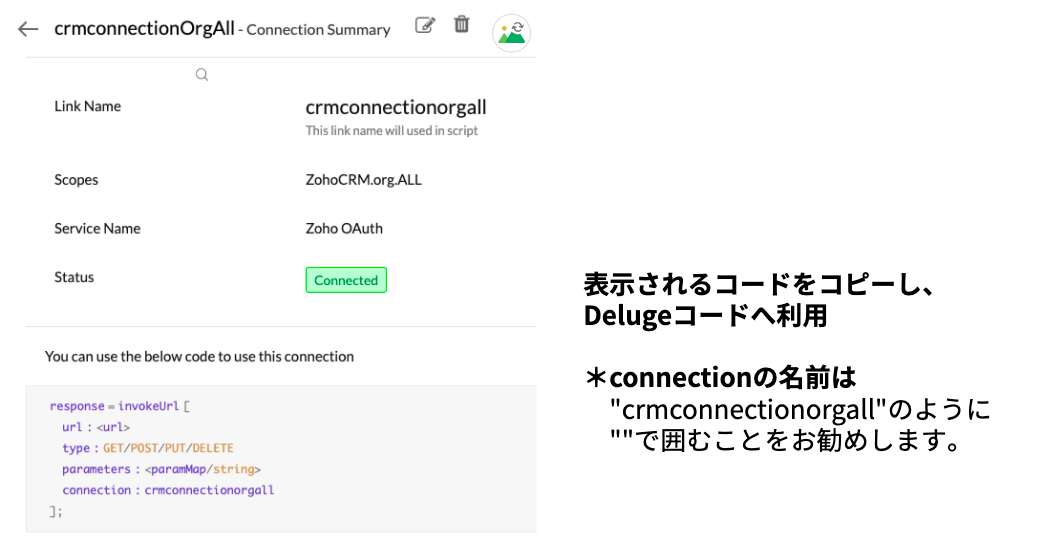Image resolution: width=1043 pixels, height=551 pixels.
Task: Click the Connection Summary subtitle
Action: pos(318,30)
